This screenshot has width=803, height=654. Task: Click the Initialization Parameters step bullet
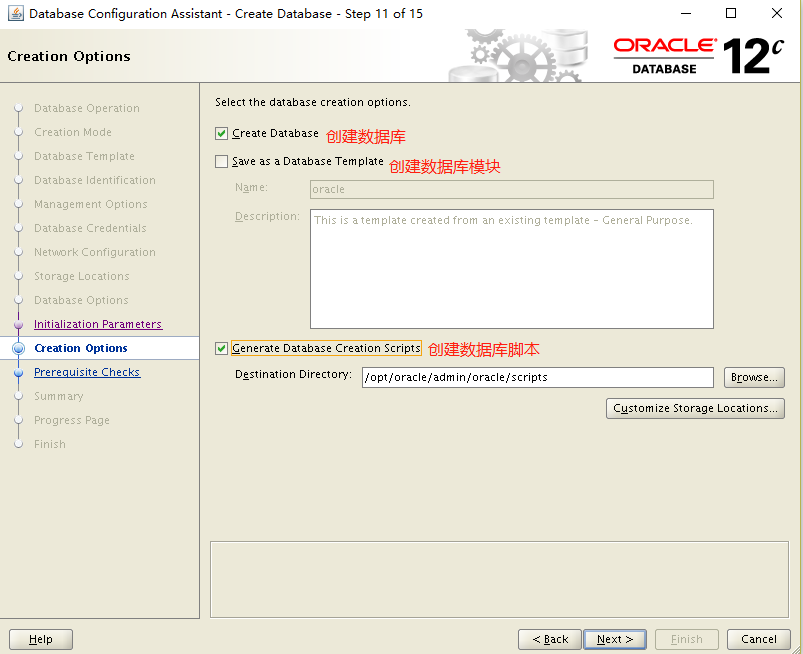[x=18, y=325]
